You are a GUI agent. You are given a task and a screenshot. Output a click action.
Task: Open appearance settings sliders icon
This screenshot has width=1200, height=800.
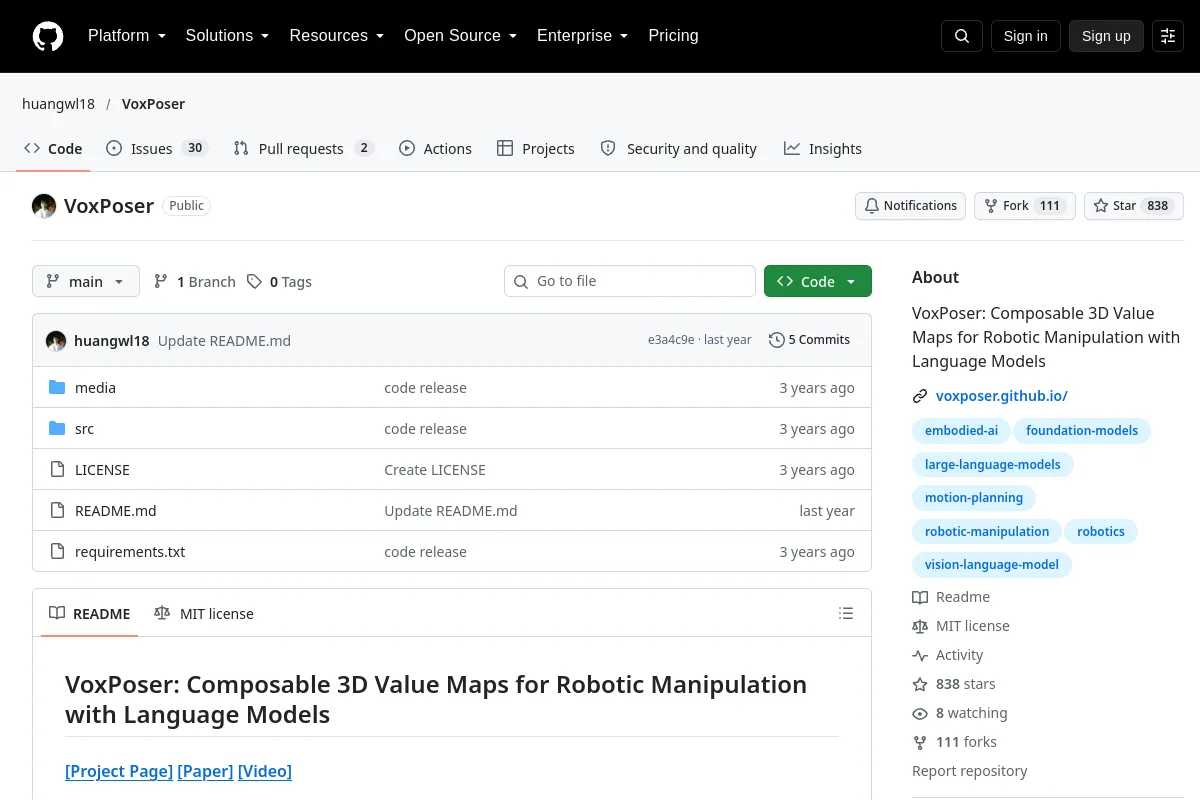(x=1168, y=36)
